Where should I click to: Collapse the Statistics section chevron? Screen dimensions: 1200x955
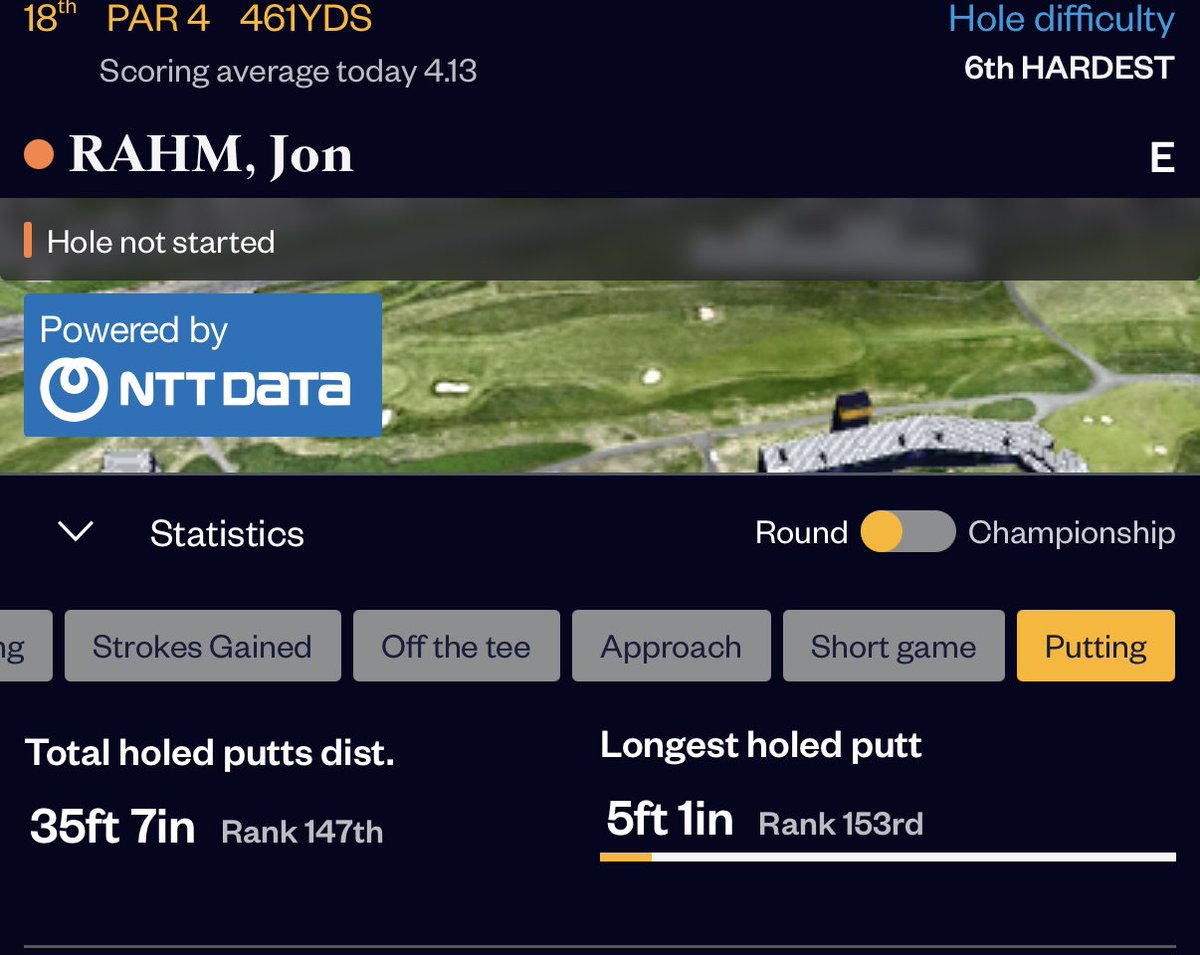(76, 531)
